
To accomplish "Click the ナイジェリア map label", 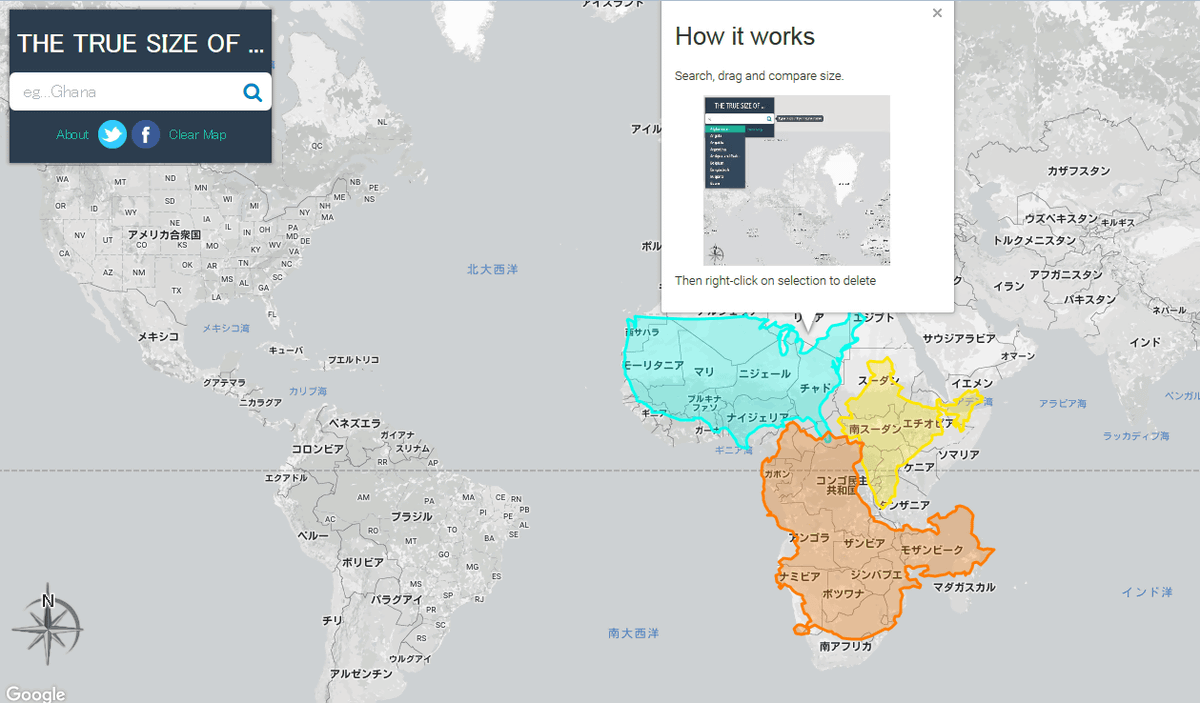I will [759, 416].
